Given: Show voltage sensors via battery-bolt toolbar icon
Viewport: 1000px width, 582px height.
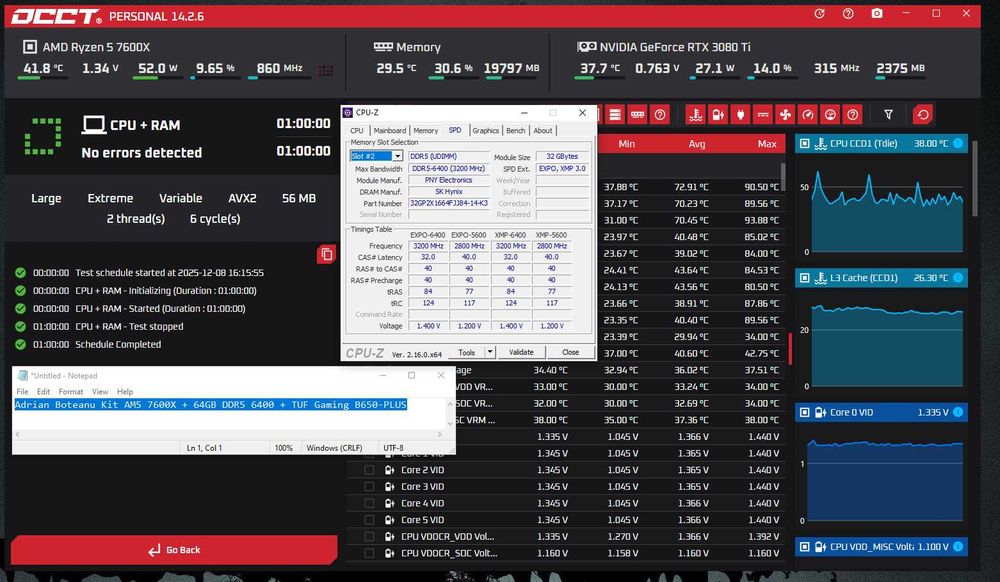Looking at the screenshot, I should pos(718,115).
